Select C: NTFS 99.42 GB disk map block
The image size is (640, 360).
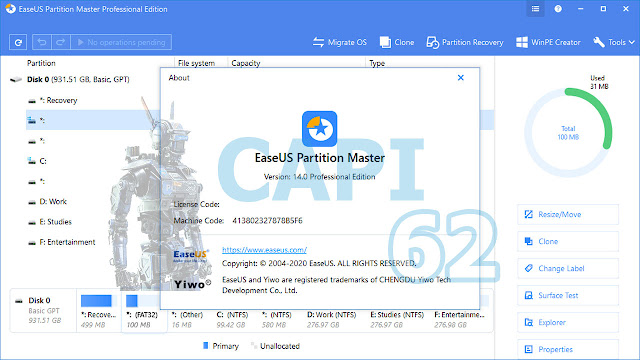click(x=232, y=320)
